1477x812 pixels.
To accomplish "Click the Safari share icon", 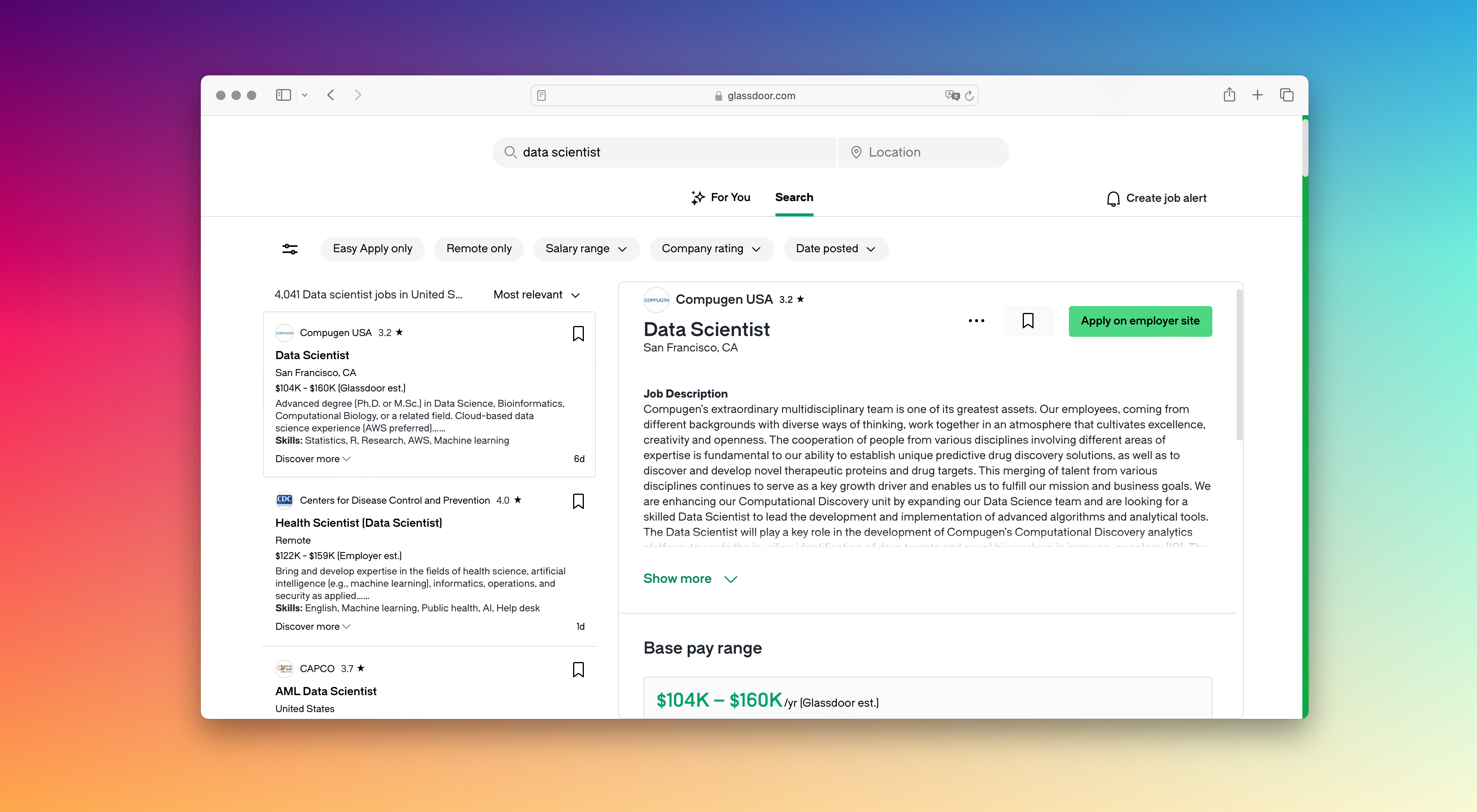I will tap(1229, 95).
